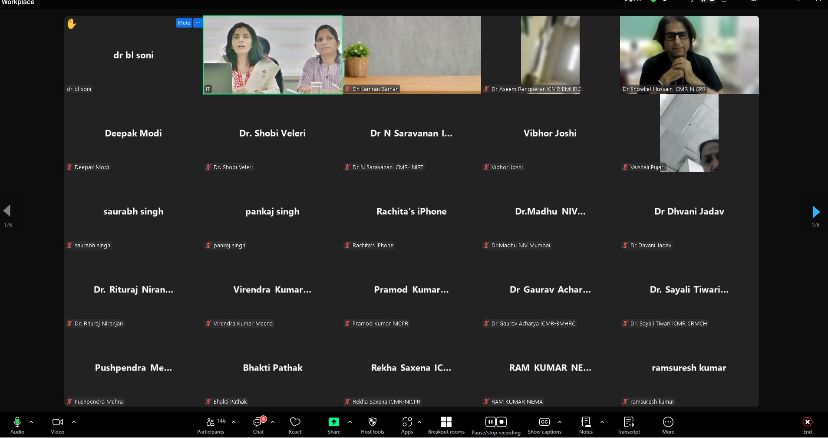
Task: Mute the microphone using Audio button
Action: pos(16,423)
